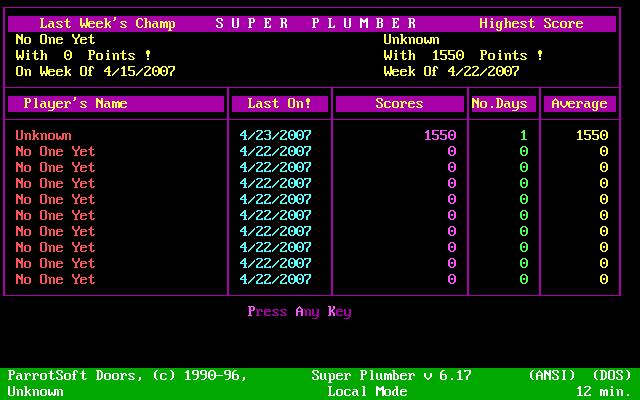Viewport: 640px width, 400px height.
Task: Click 12 min. time remaining indicator
Action: 604,392
